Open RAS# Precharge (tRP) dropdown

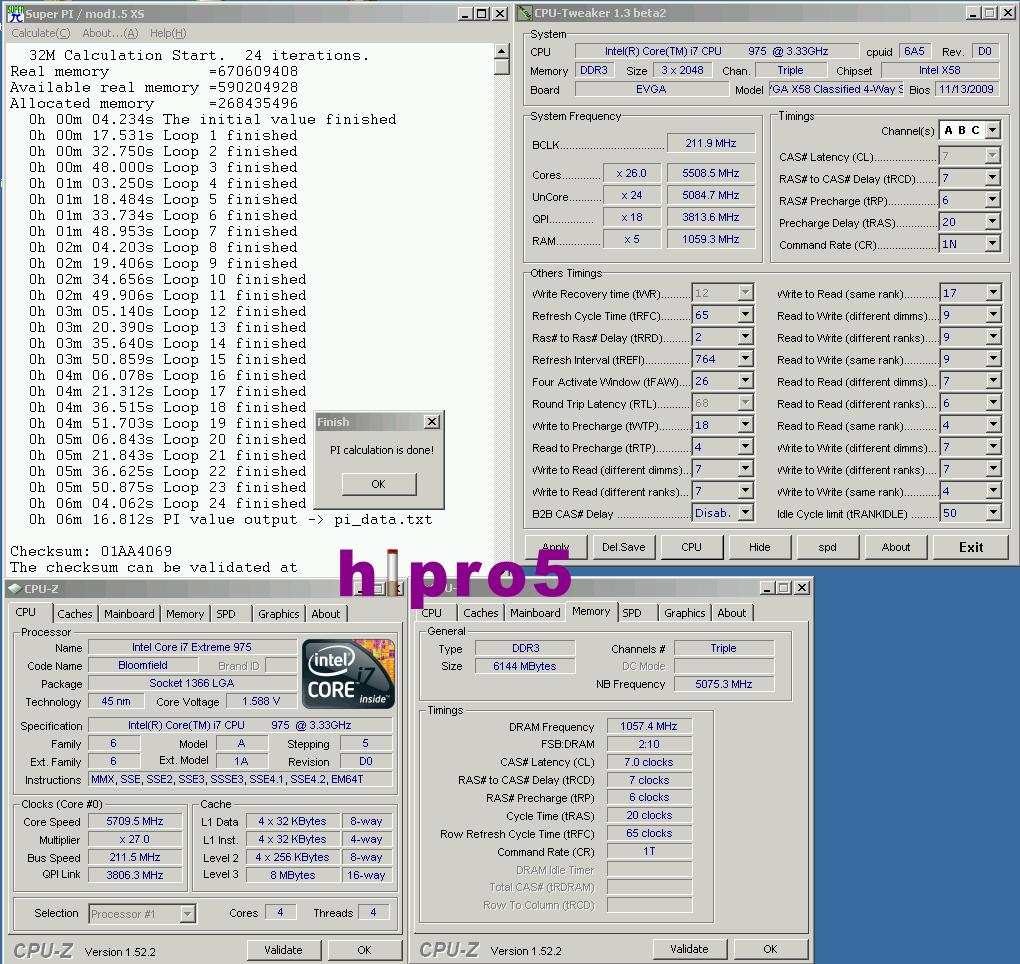point(993,200)
